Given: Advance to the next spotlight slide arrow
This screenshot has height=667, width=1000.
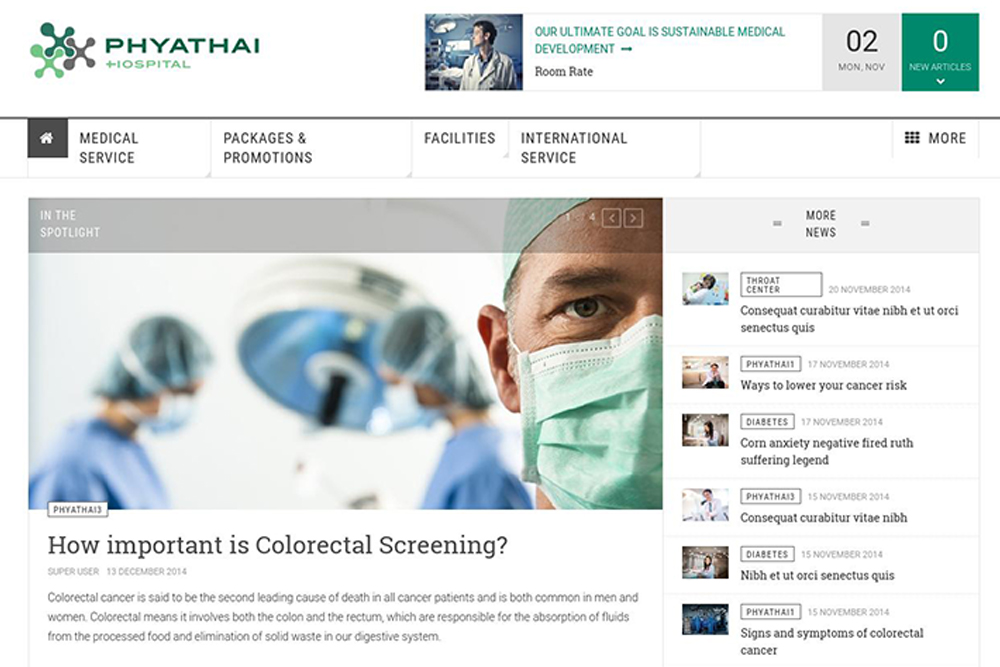Looking at the screenshot, I should 633,218.
